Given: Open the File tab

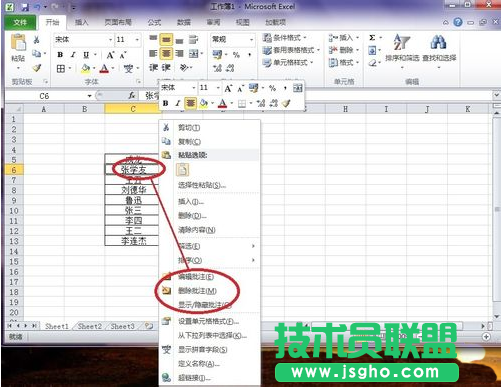Looking at the screenshot, I should click(x=20, y=22).
